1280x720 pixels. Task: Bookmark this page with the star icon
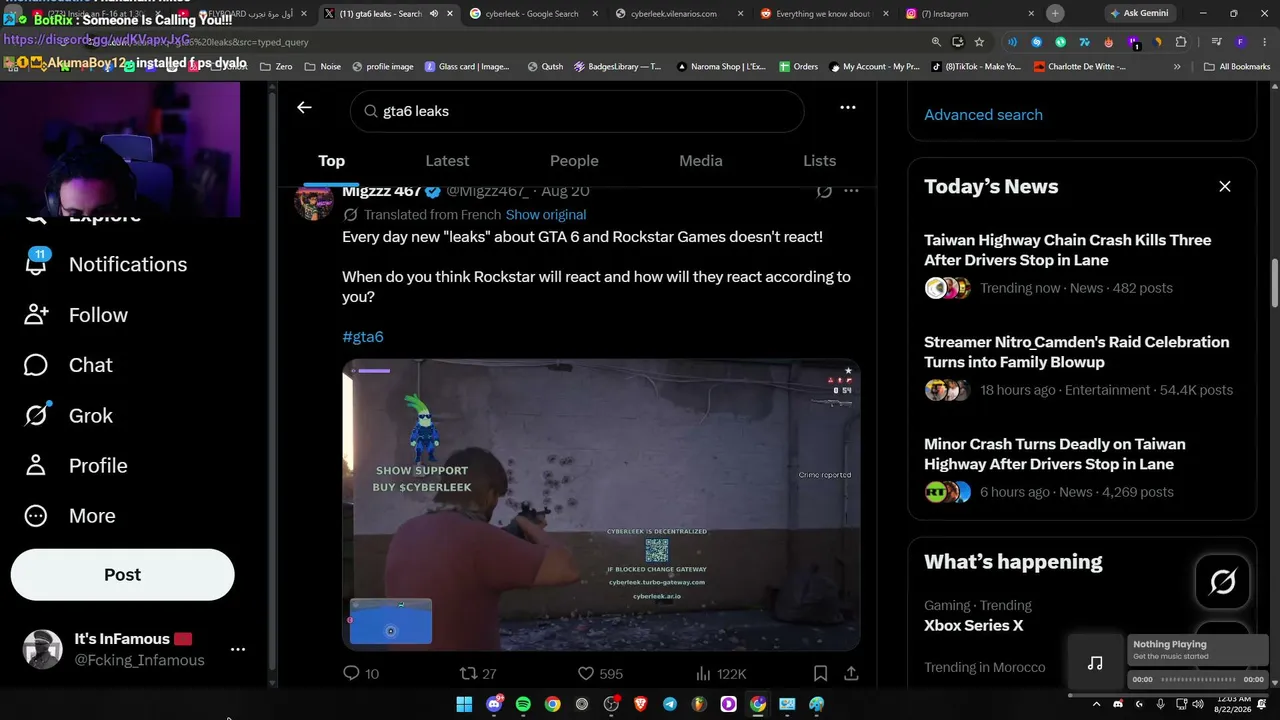979,42
